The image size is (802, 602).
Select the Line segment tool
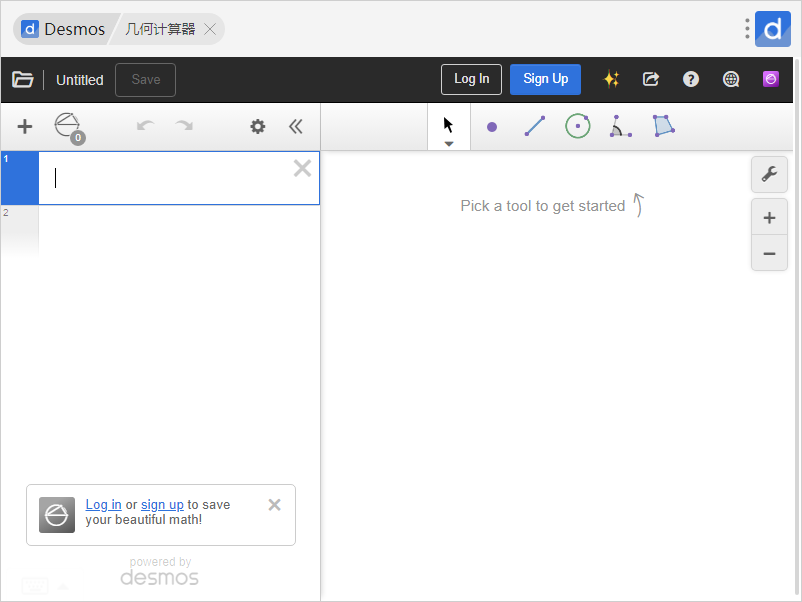point(535,127)
